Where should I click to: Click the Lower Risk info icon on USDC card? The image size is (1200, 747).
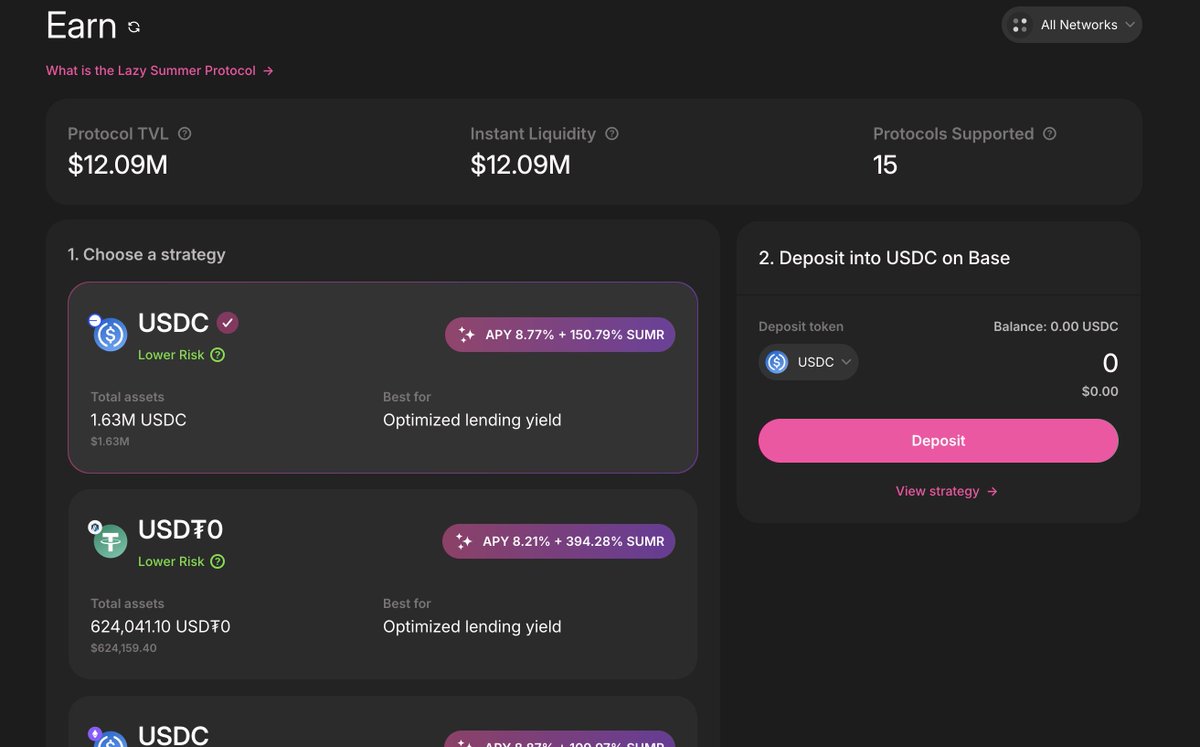(x=218, y=355)
